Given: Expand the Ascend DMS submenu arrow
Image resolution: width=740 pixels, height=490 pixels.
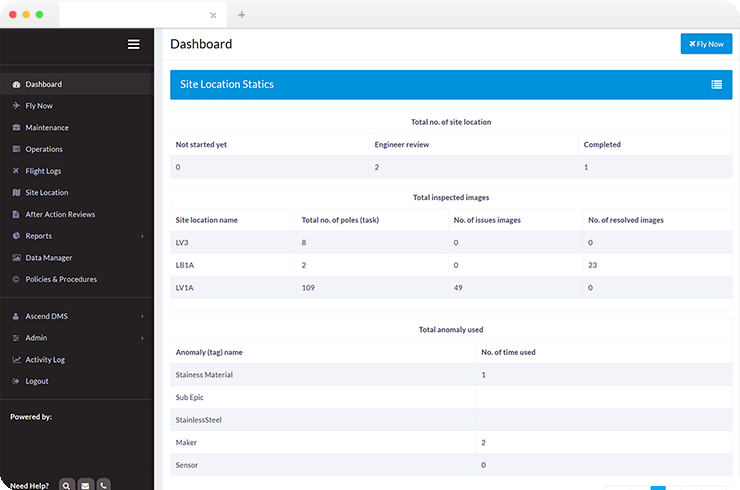Looking at the screenshot, I should [142, 316].
